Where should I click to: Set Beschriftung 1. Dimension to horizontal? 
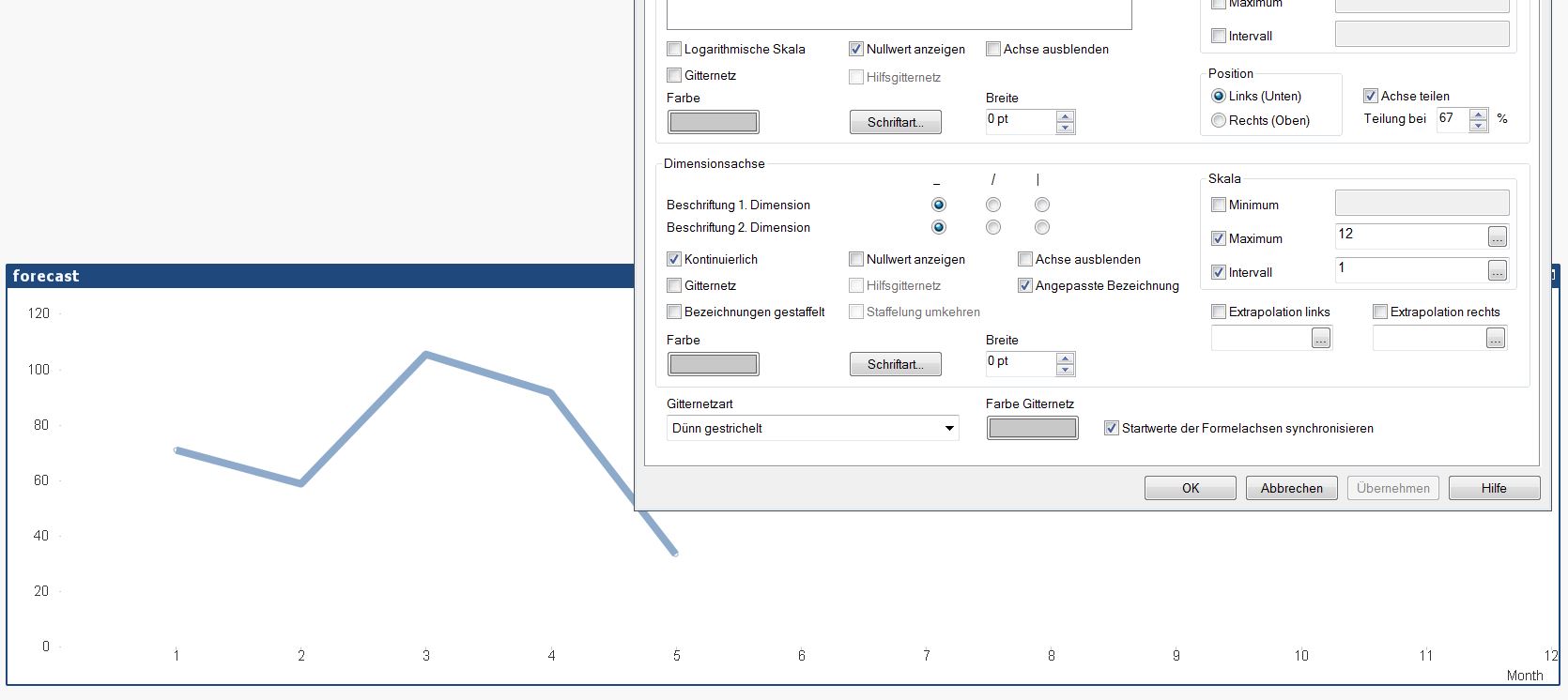[x=939, y=205]
